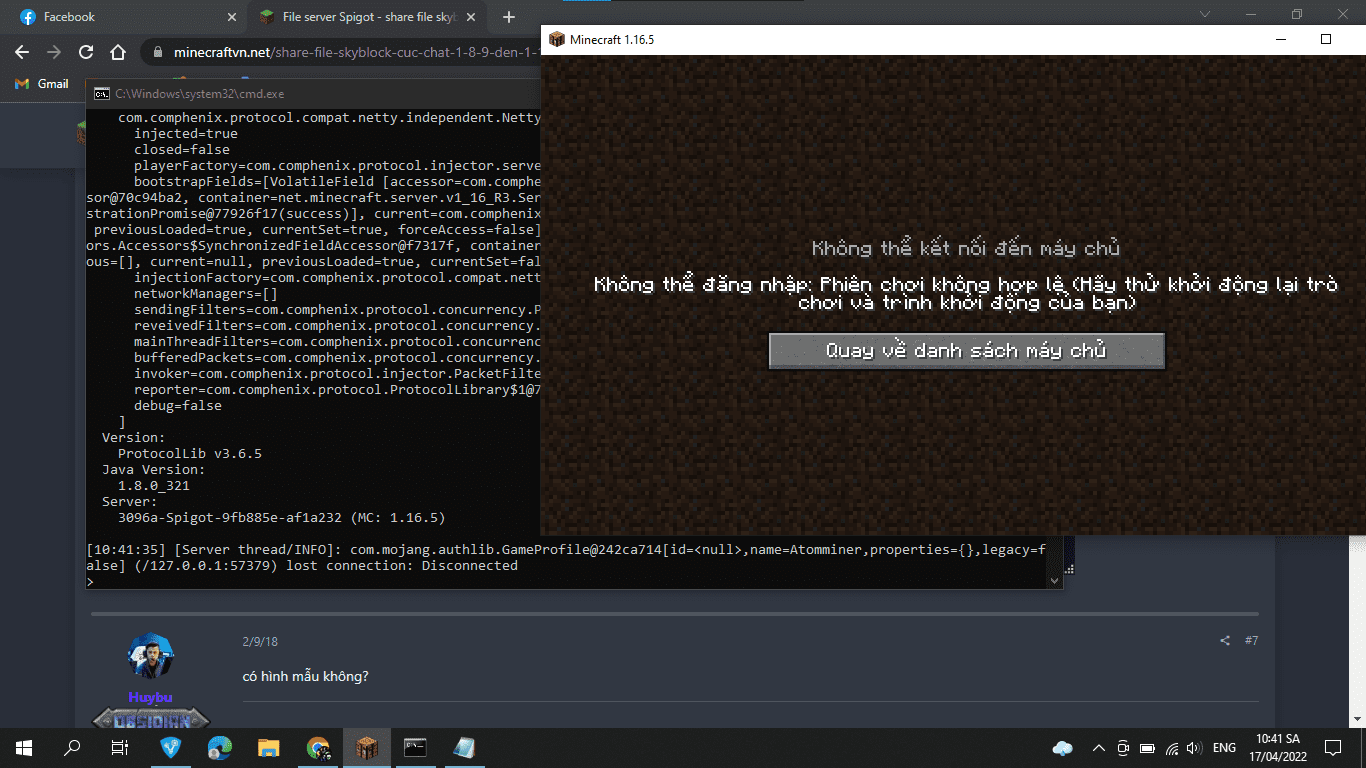
Task: Open Task View from the taskbar
Action: [120, 748]
